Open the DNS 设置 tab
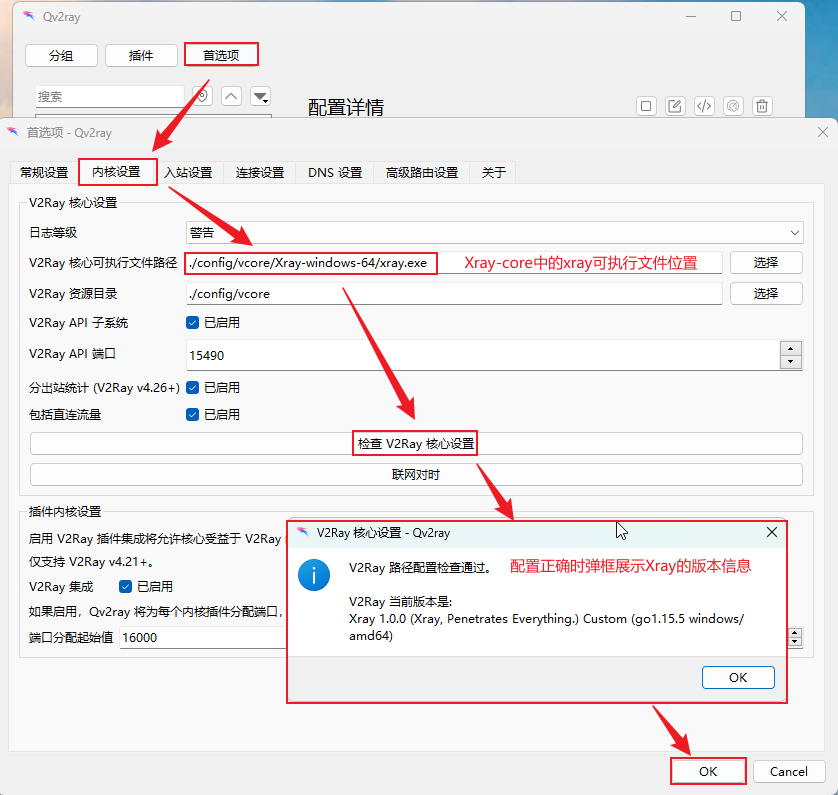Screen dimensions: 838x795 click(335, 172)
